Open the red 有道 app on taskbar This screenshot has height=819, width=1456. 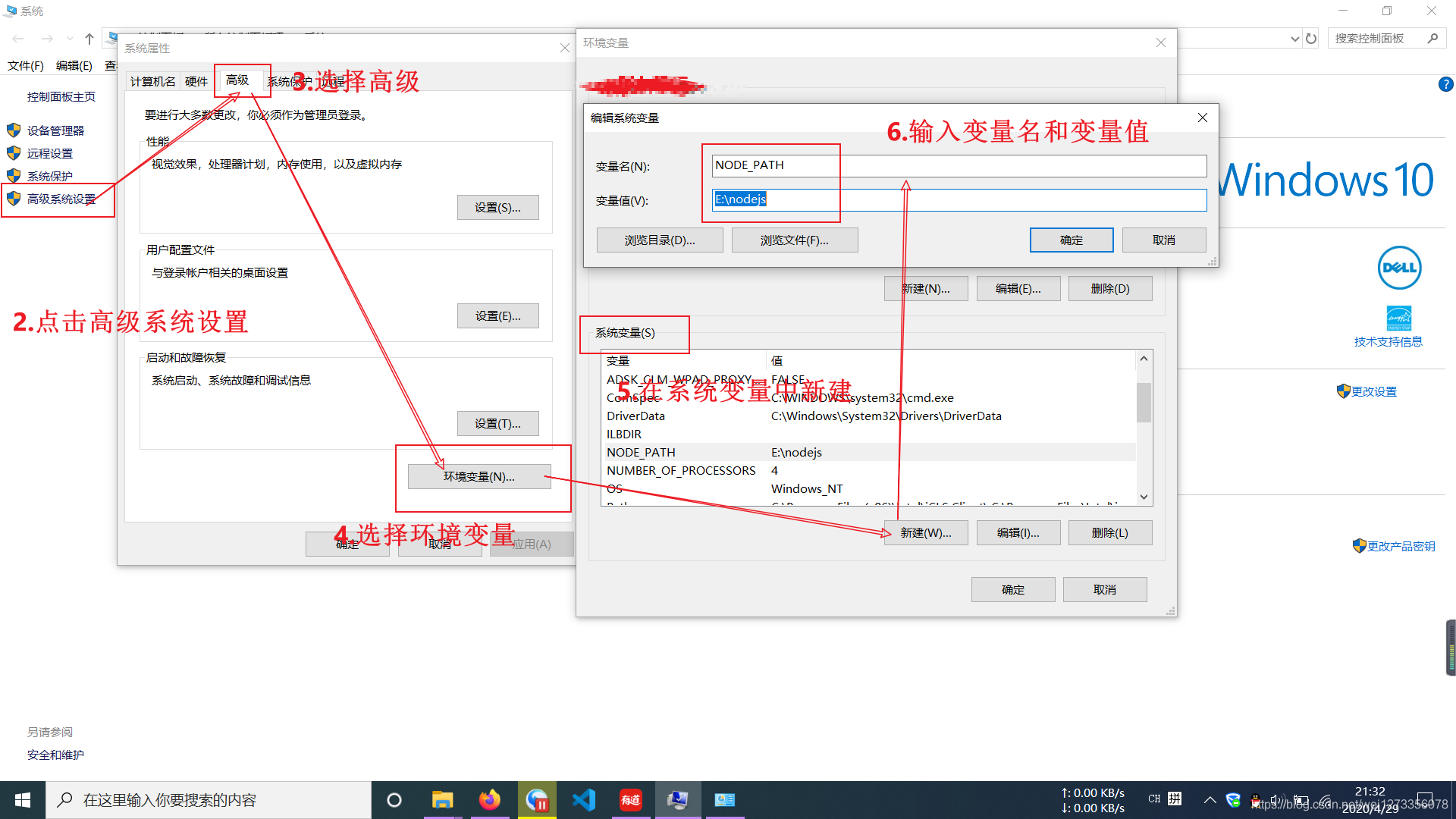(631, 800)
